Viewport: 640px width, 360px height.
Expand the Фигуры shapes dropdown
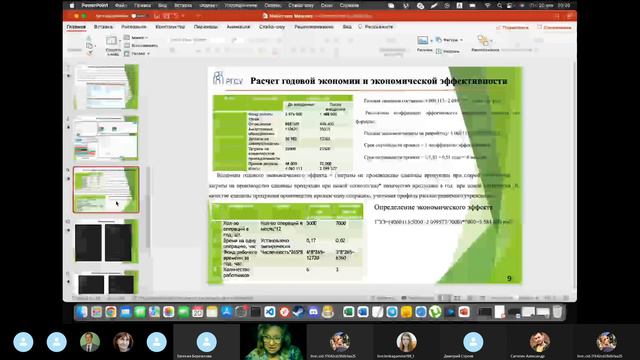449,40
